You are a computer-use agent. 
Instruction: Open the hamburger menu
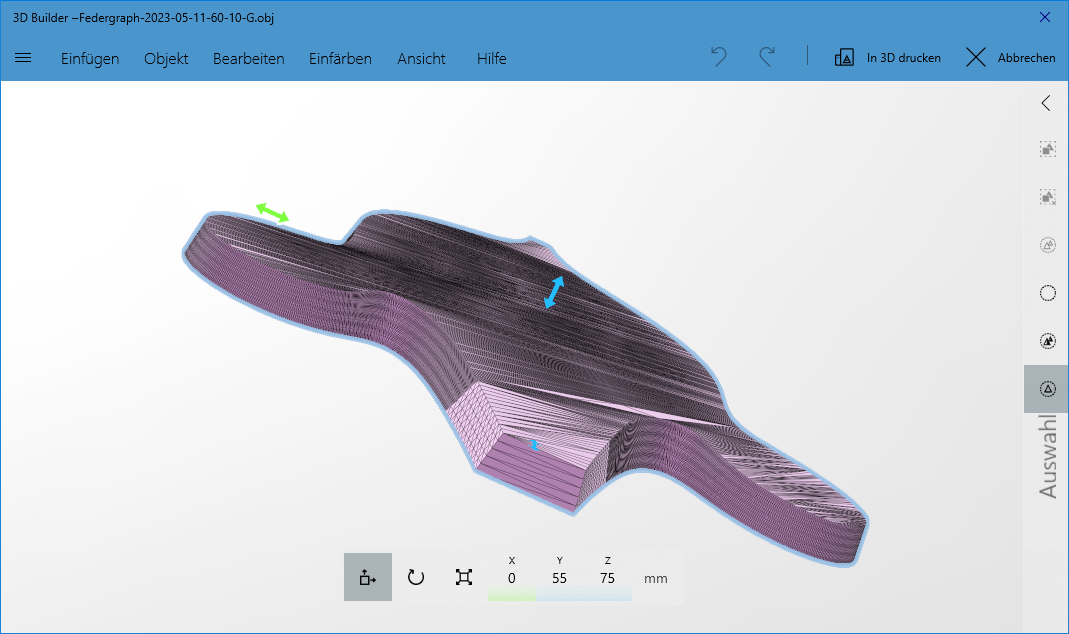pyautogui.click(x=23, y=58)
